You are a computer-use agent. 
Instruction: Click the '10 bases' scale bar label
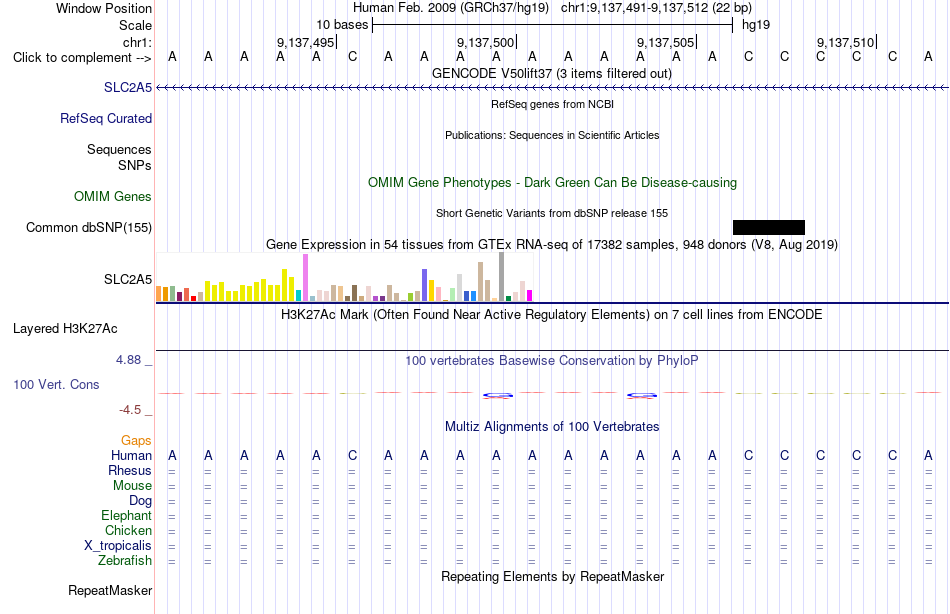click(342, 25)
